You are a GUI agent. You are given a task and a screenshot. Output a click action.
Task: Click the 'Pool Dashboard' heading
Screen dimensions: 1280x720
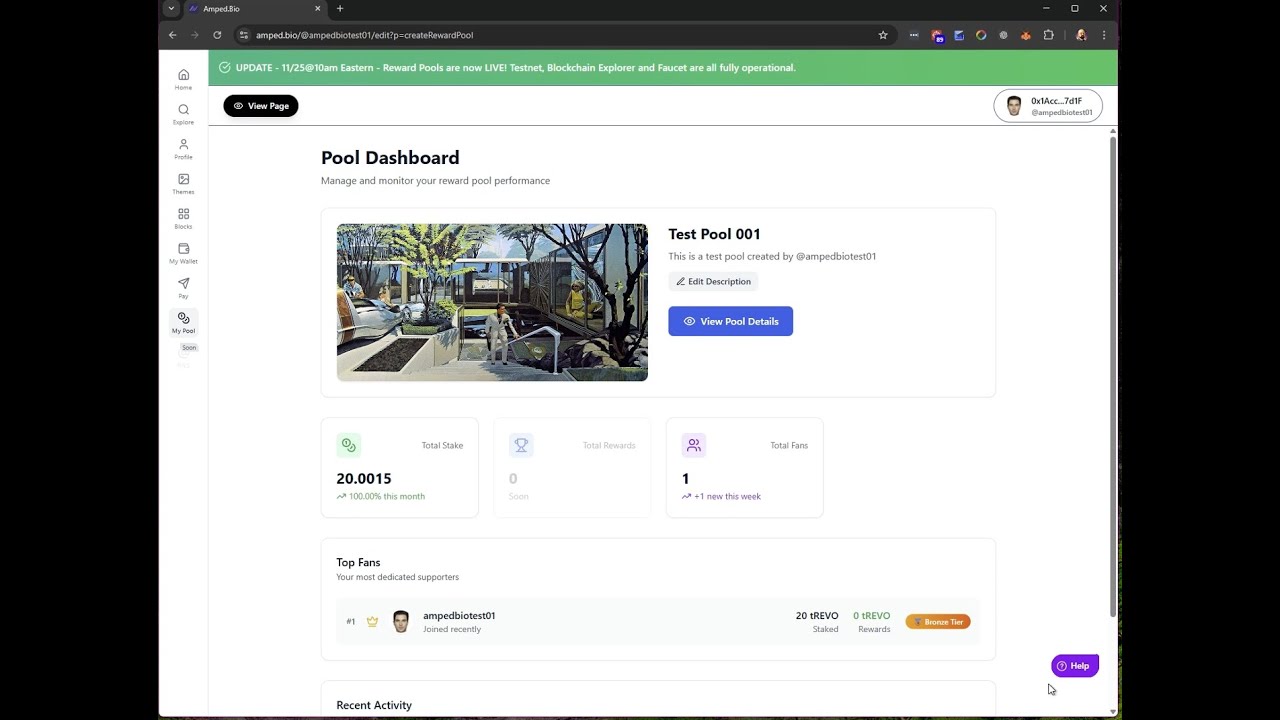tap(390, 158)
